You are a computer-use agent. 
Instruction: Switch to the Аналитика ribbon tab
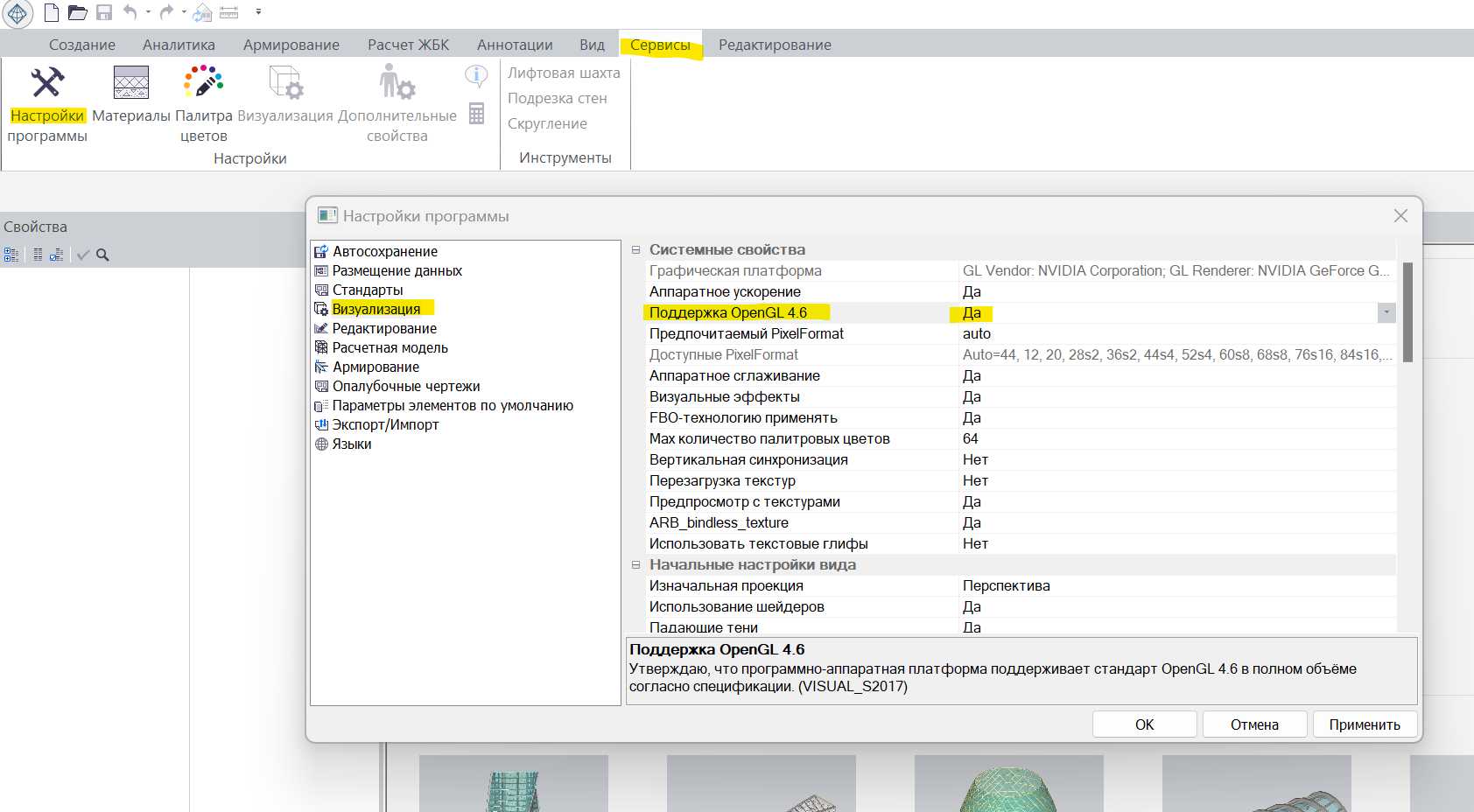[x=179, y=45]
